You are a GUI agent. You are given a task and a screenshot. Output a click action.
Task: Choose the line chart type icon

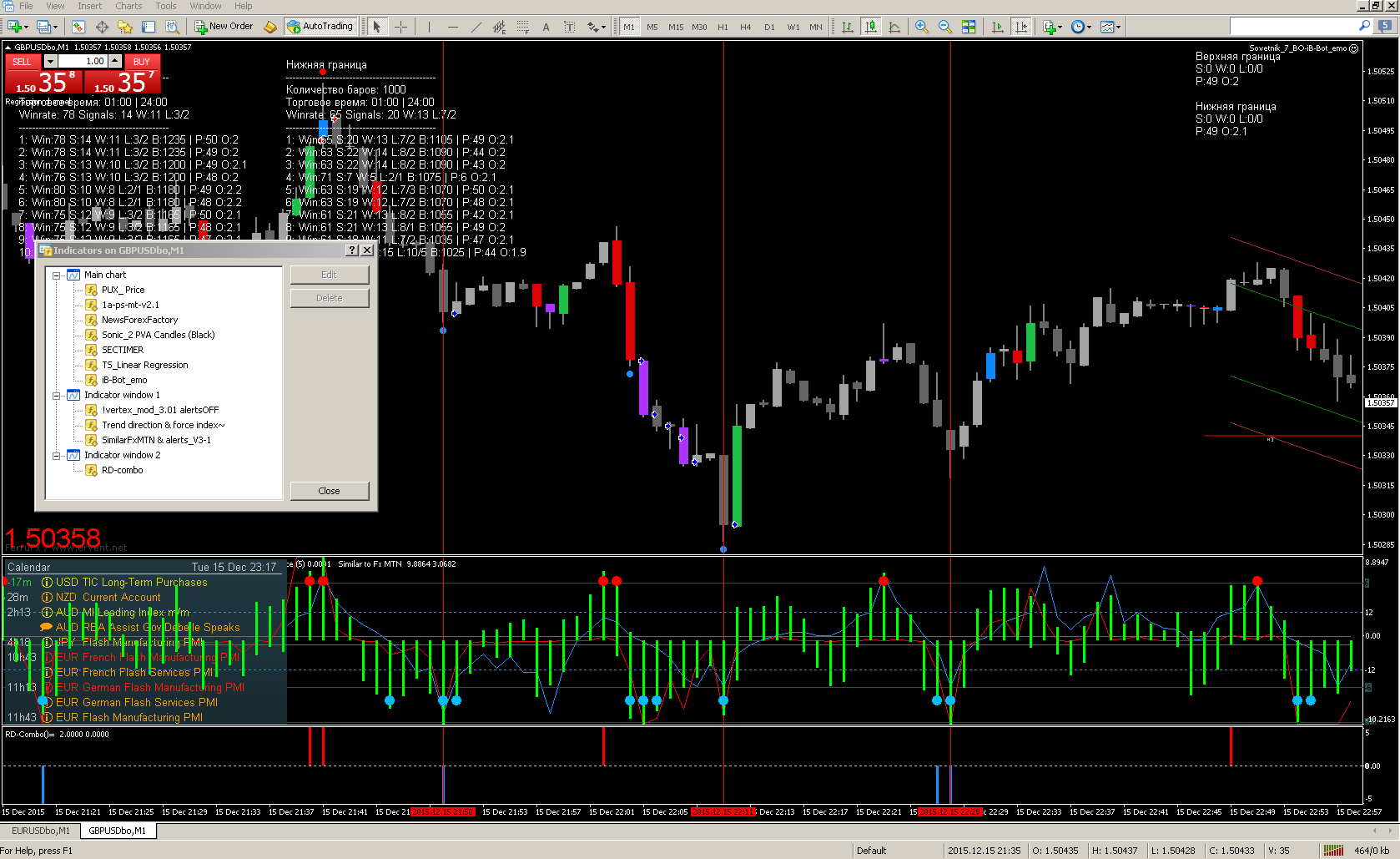pos(894,27)
